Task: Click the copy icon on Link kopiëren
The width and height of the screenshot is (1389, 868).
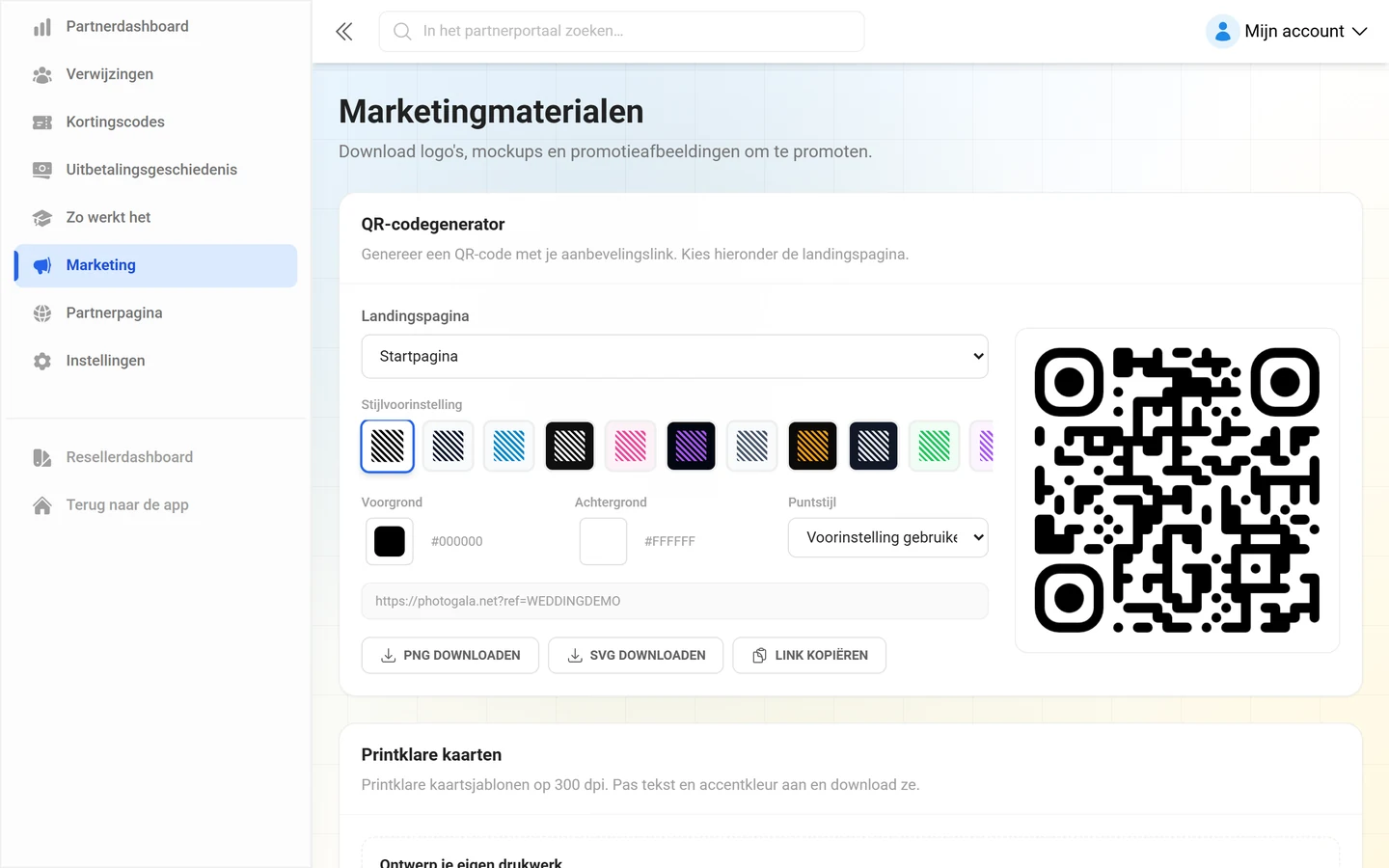Action: click(760, 656)
